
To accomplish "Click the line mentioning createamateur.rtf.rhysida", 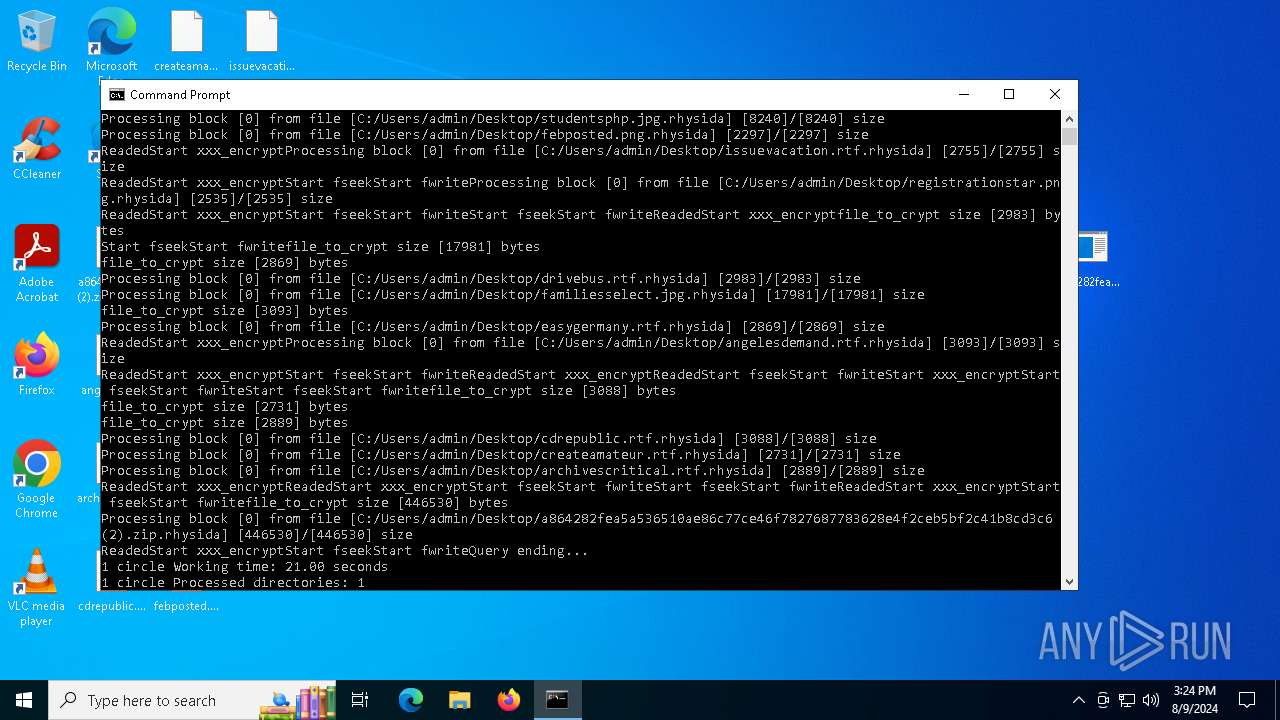I will coord(501,454).
